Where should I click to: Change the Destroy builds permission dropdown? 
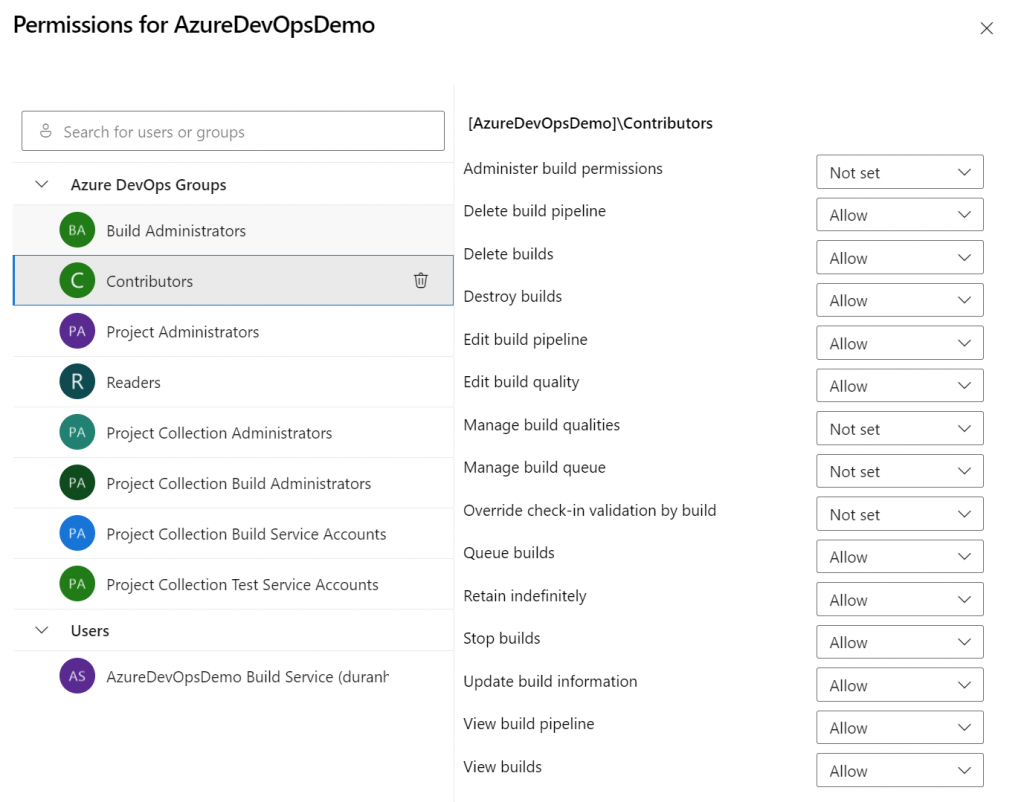(899, 300)
